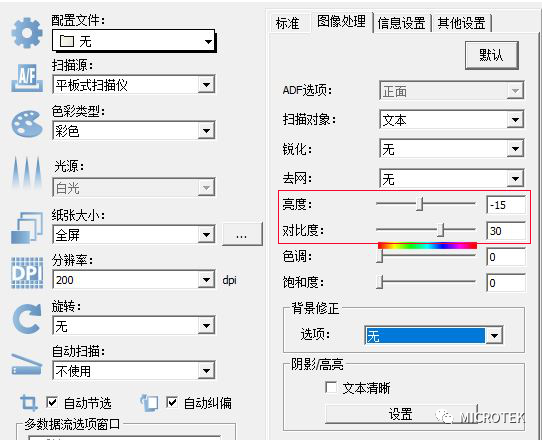Uncheck the 自动节选 checkbox
Image resolution: width=542 pixels, height=440 pixels.
point(52,402)
